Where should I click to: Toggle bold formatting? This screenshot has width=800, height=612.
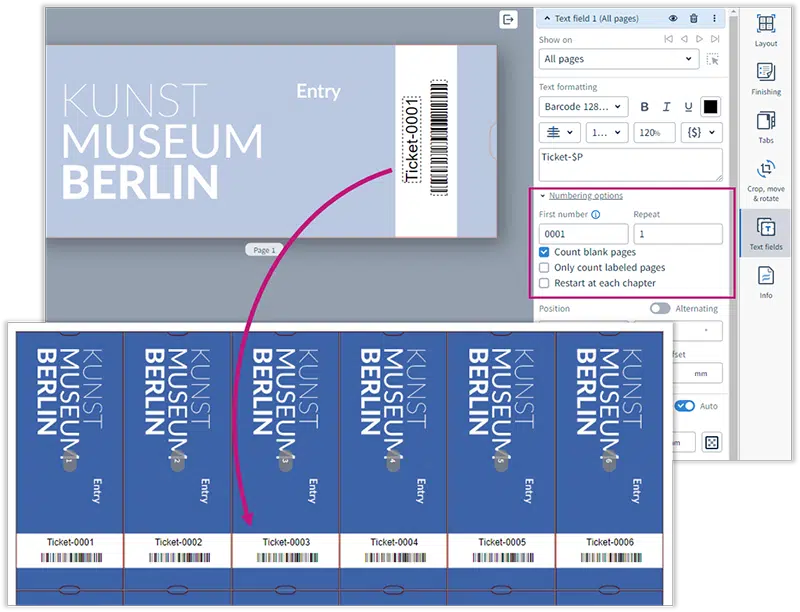click(644, 107)
